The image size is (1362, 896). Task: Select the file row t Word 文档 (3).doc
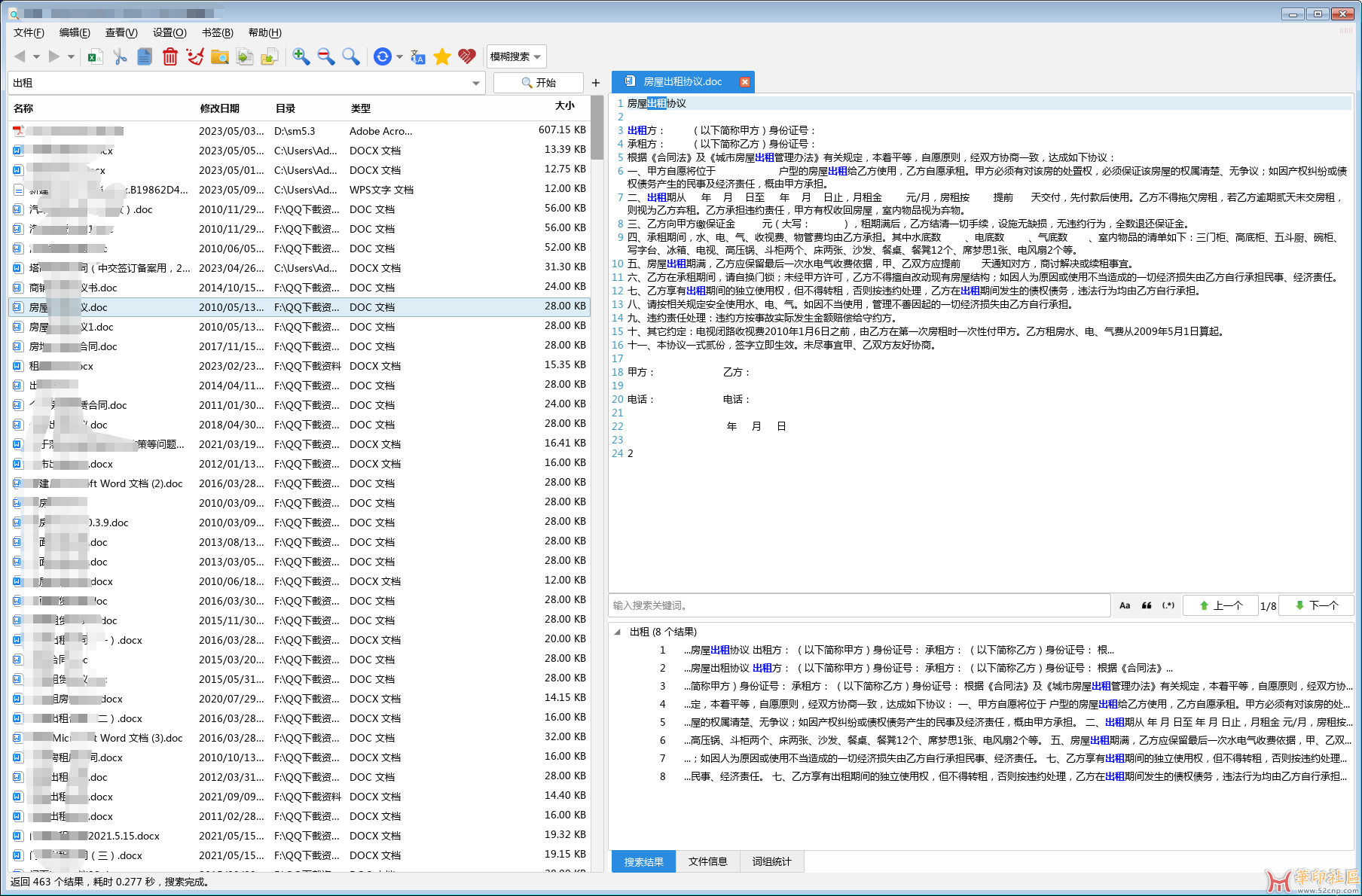coord(299,738)
